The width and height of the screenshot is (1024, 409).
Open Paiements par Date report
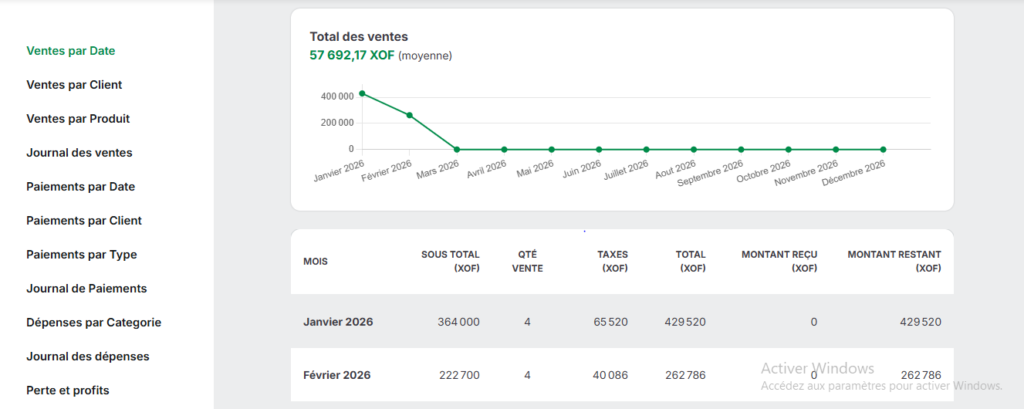[80, 186]
